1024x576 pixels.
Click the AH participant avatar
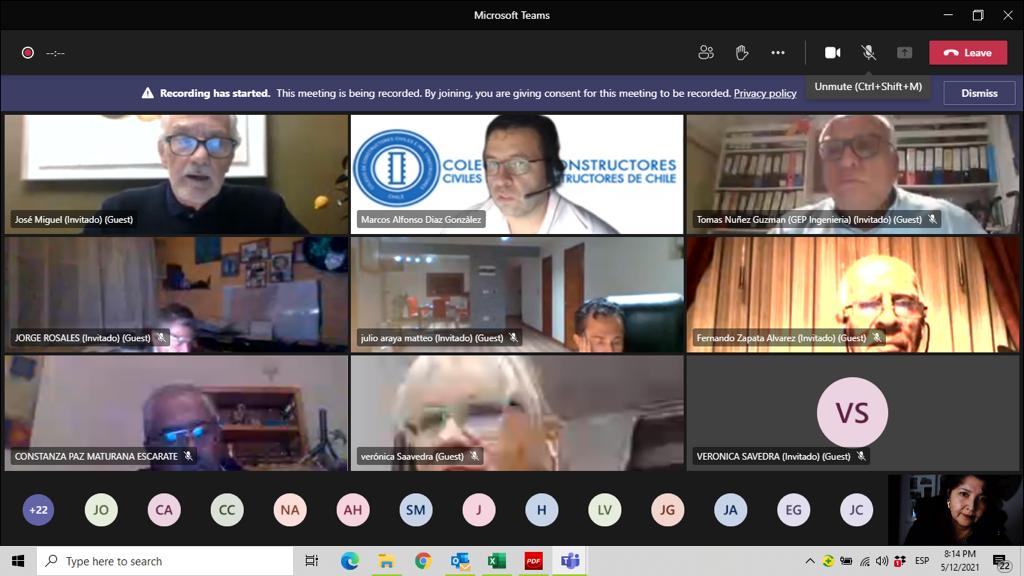[x=353, y=510]
